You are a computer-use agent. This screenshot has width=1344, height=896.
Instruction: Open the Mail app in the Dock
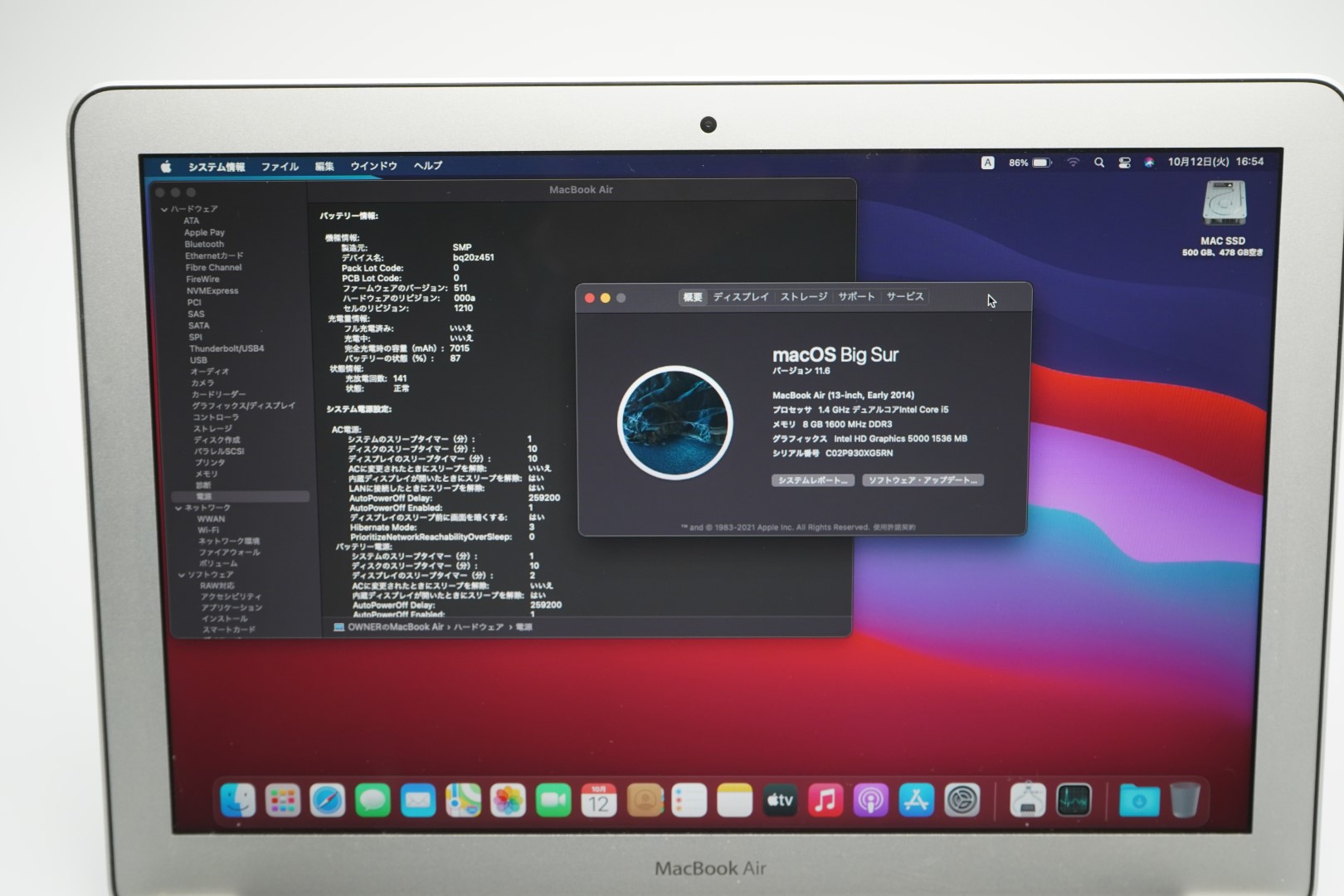coord(418,801)
